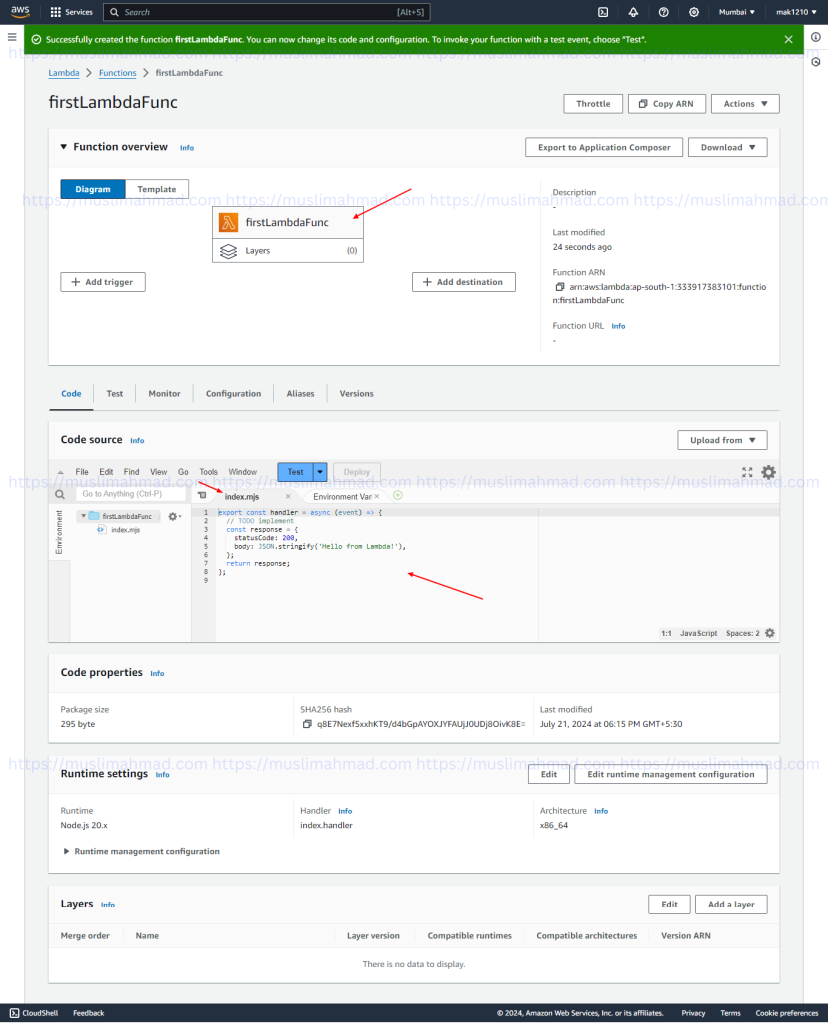The height and width of the screenshot is (1024, 828).
Task: Open CloudShell from the top navigation bar
Action: tap(603, 12)
